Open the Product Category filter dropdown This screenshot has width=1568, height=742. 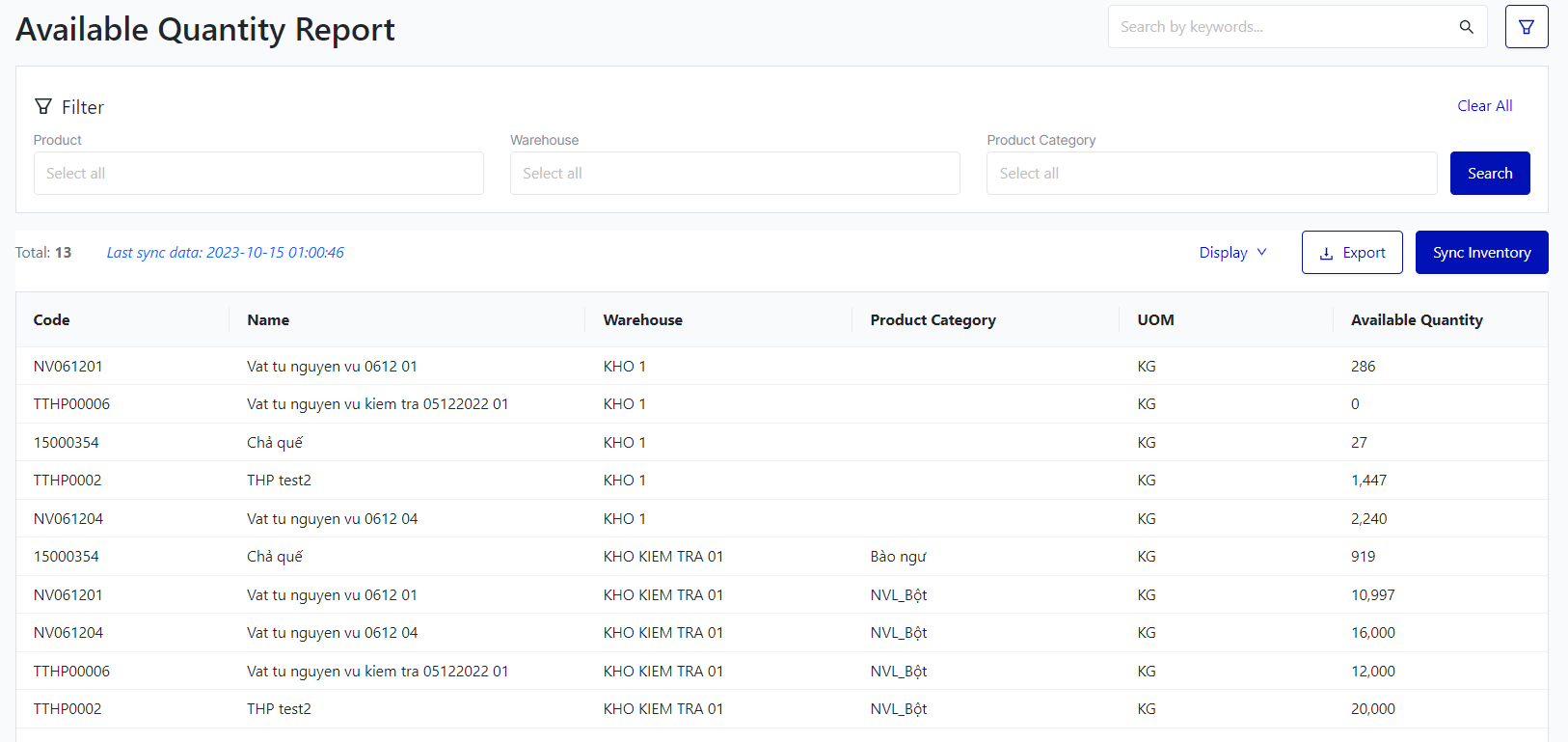[x=1211, y=174]
